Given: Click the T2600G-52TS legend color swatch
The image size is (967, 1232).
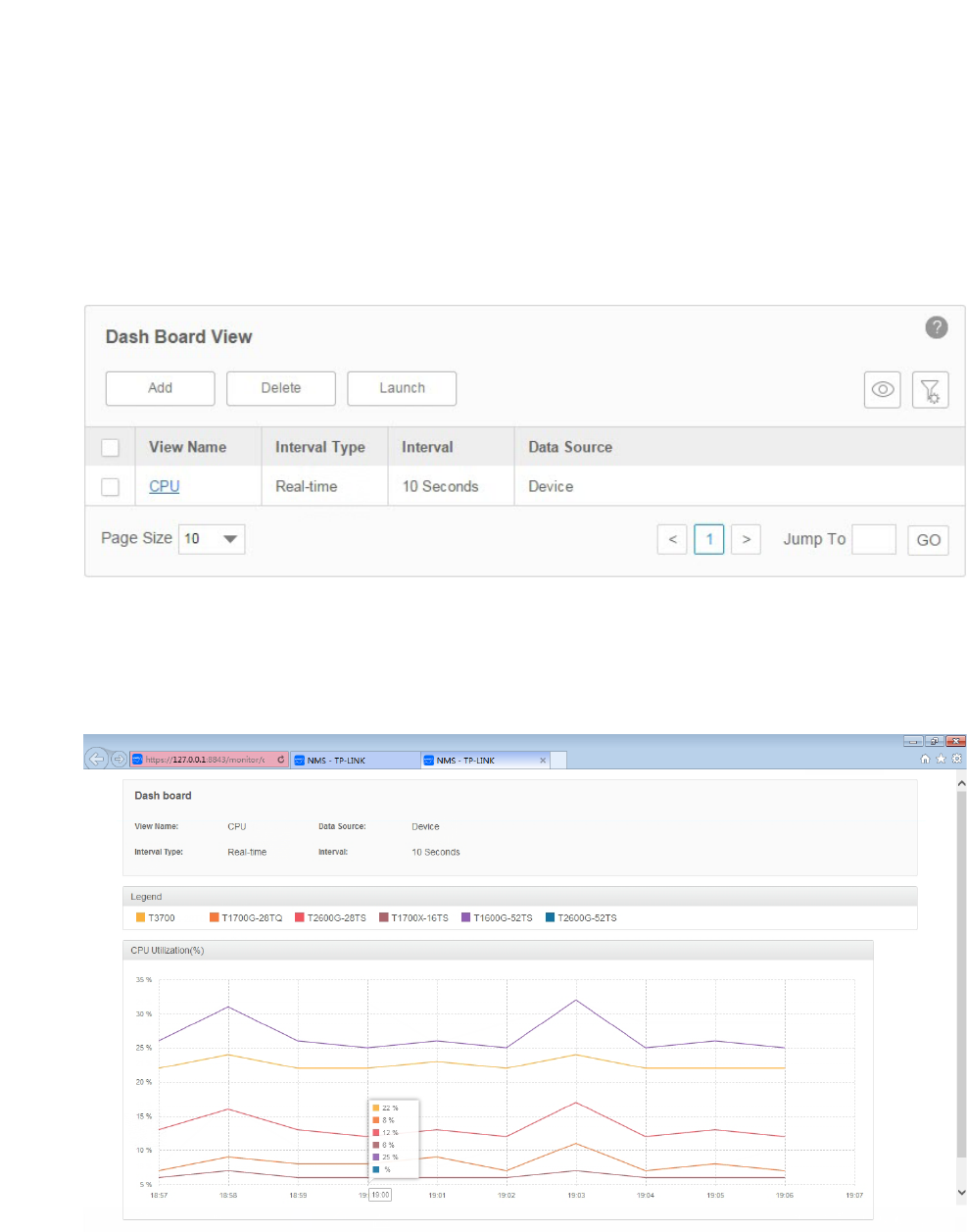Looking at the screenshot, I should (x=550, y=917).
